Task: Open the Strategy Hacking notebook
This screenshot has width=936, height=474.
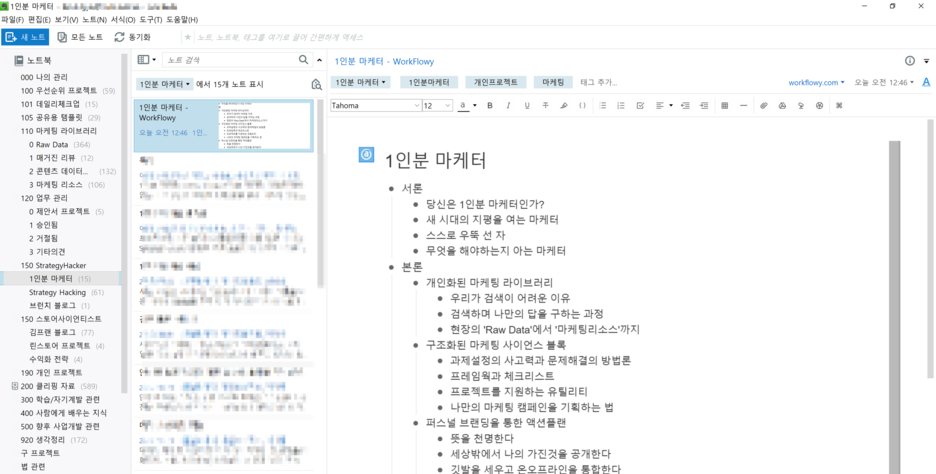Action: coord(67,293)
